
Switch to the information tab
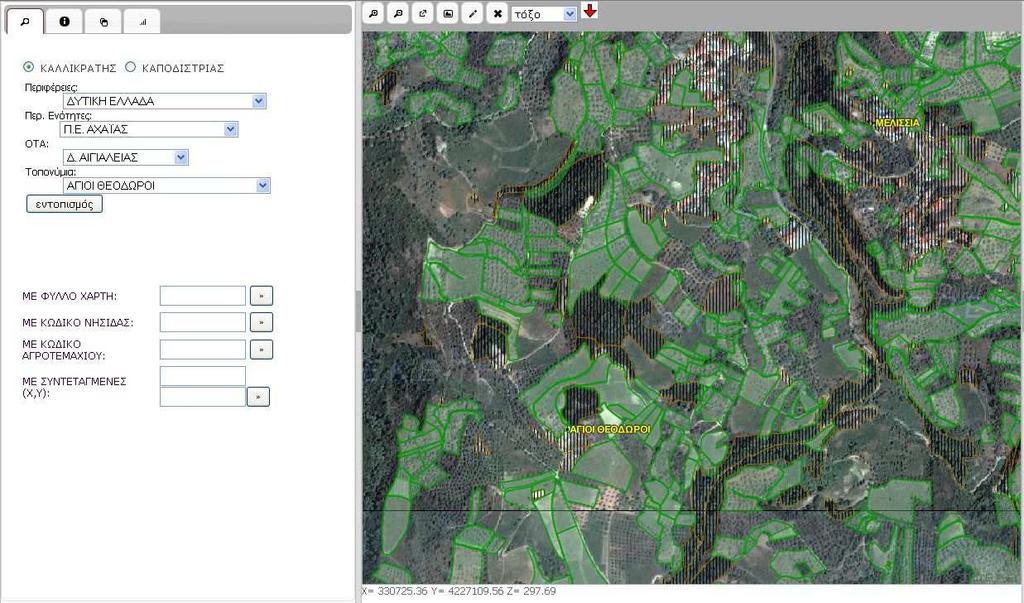(x=64, y=22)
